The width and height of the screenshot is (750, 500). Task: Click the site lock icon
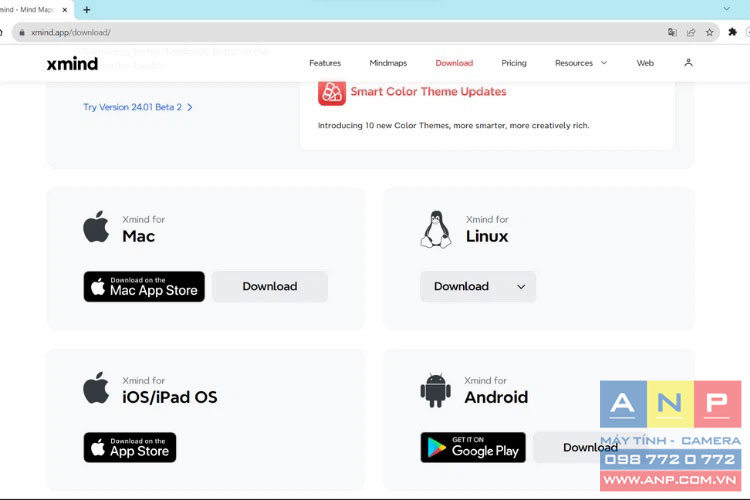point(22,33)
